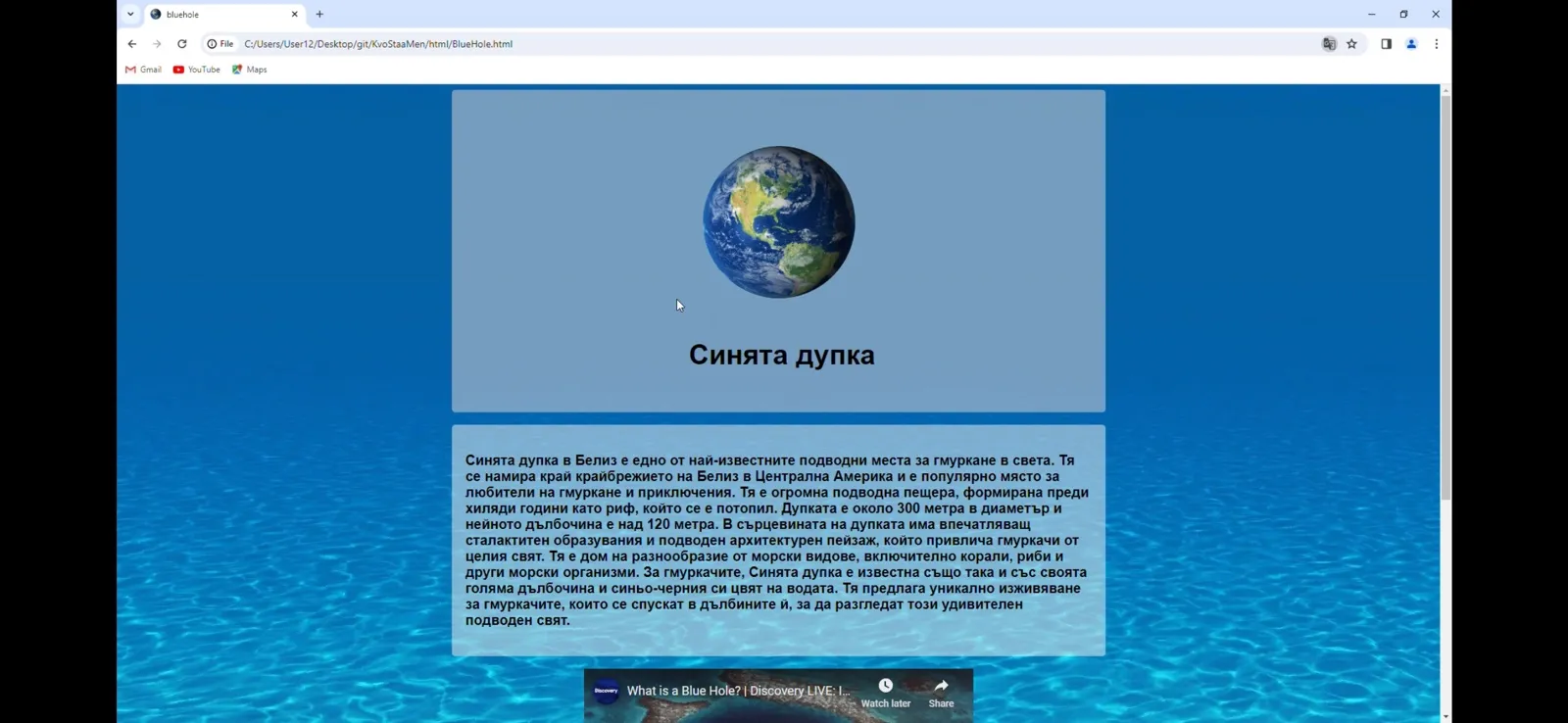This screenshot has width=1568, height=723.
Task: Click the video Share arrow icon
Action: [x=941, y=686]
